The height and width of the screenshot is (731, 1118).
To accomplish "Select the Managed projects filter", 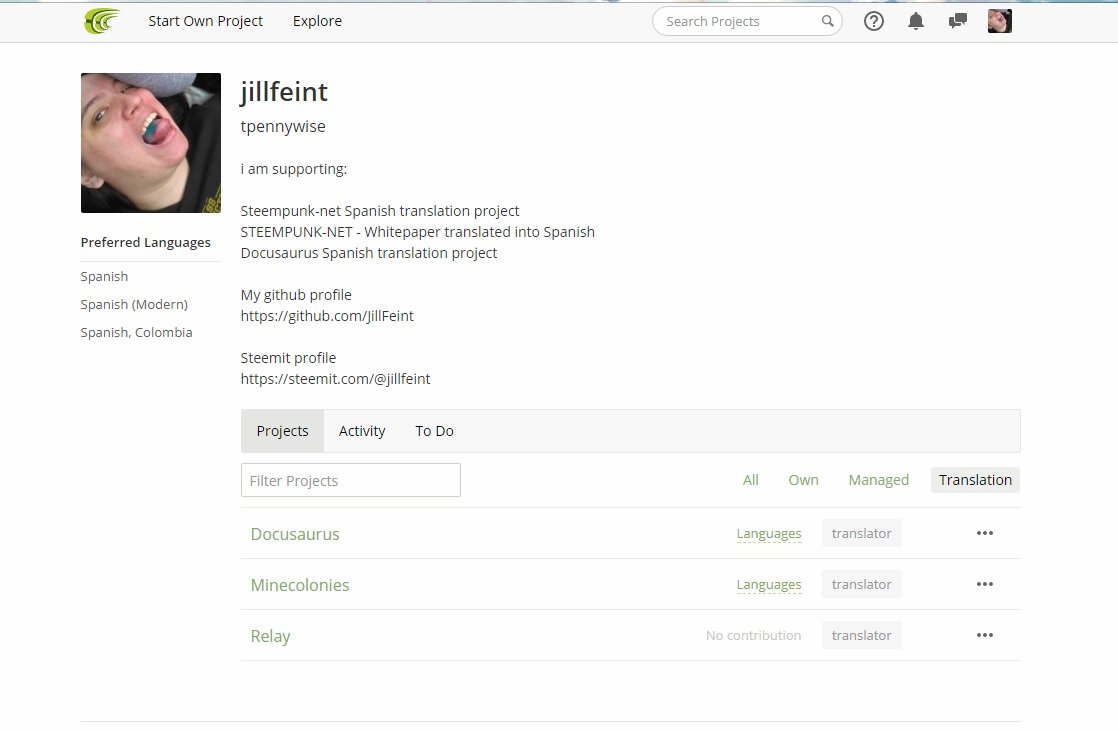I will pyautogui.click(x=878, y=480).
